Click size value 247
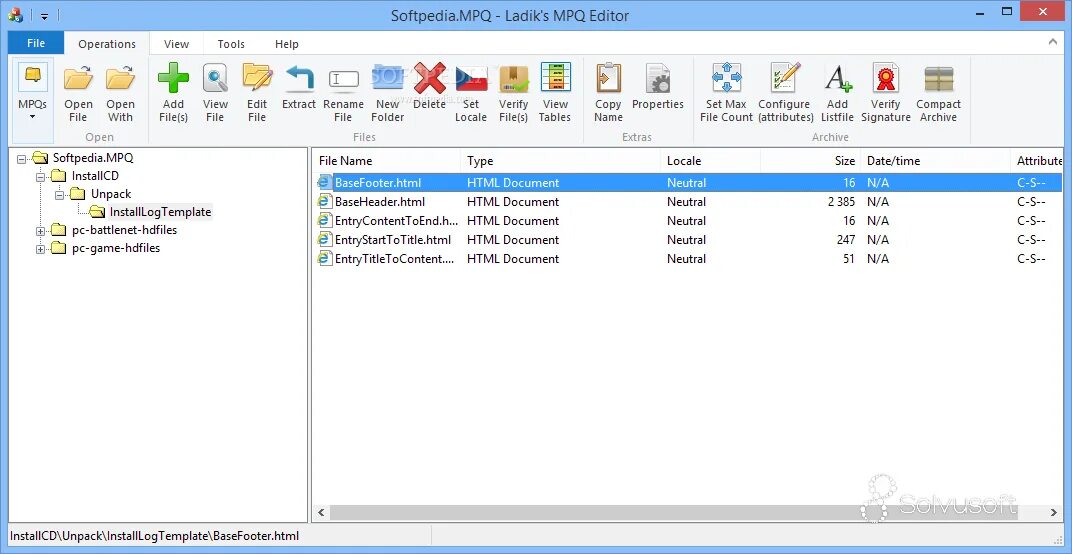Image resolution: width=1072 pixels, height=554 pixels. pyautogui.click(x=846, y=240)
